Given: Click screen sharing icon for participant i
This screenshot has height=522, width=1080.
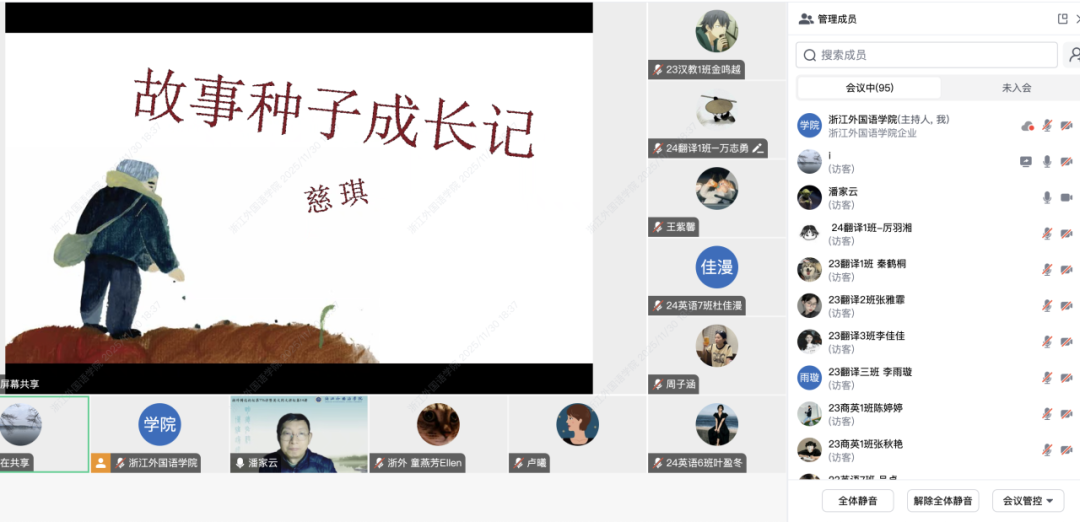Looking at the screenshot, I should coord(1026,162).
